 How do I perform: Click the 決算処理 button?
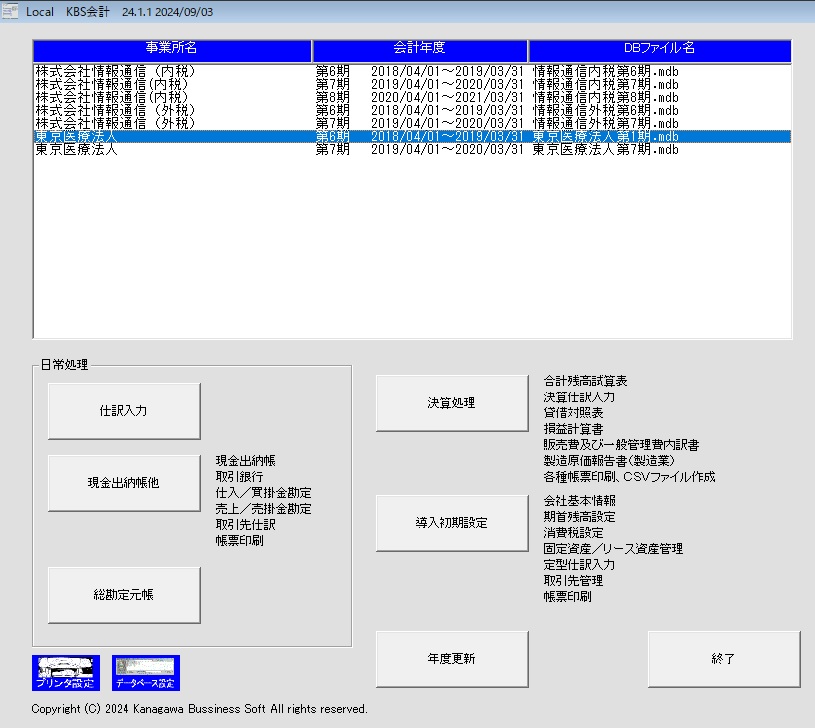[452, 403]
